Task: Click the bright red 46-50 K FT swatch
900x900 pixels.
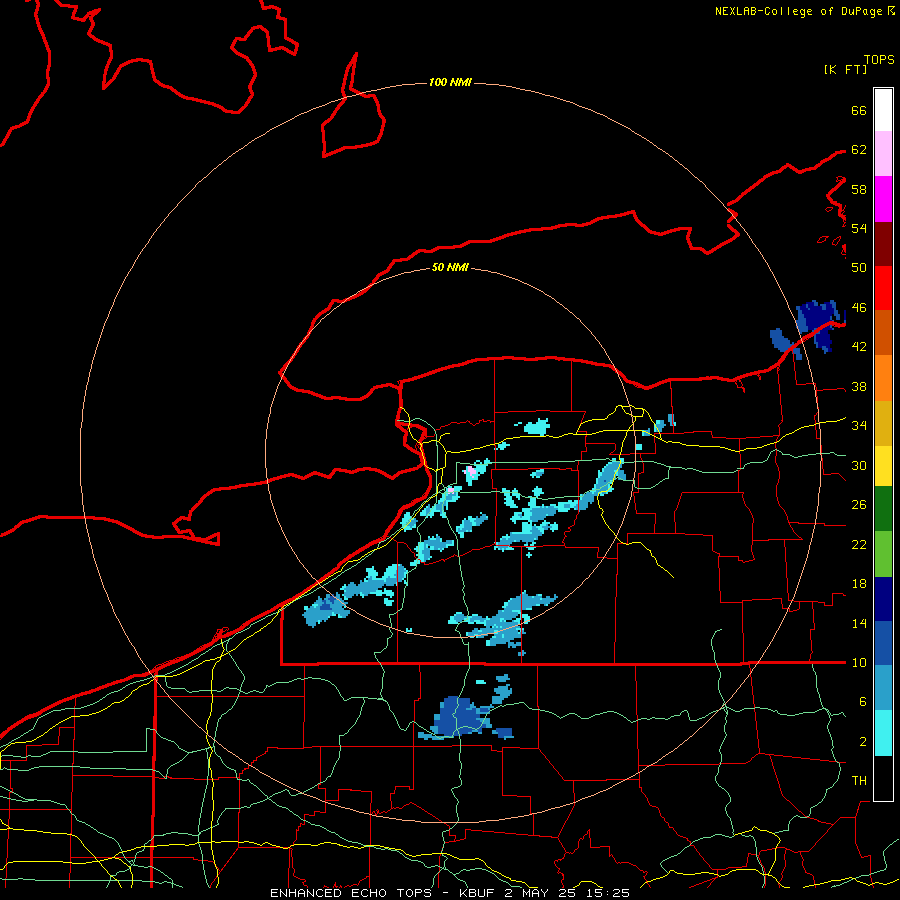Action: [883, 288]
